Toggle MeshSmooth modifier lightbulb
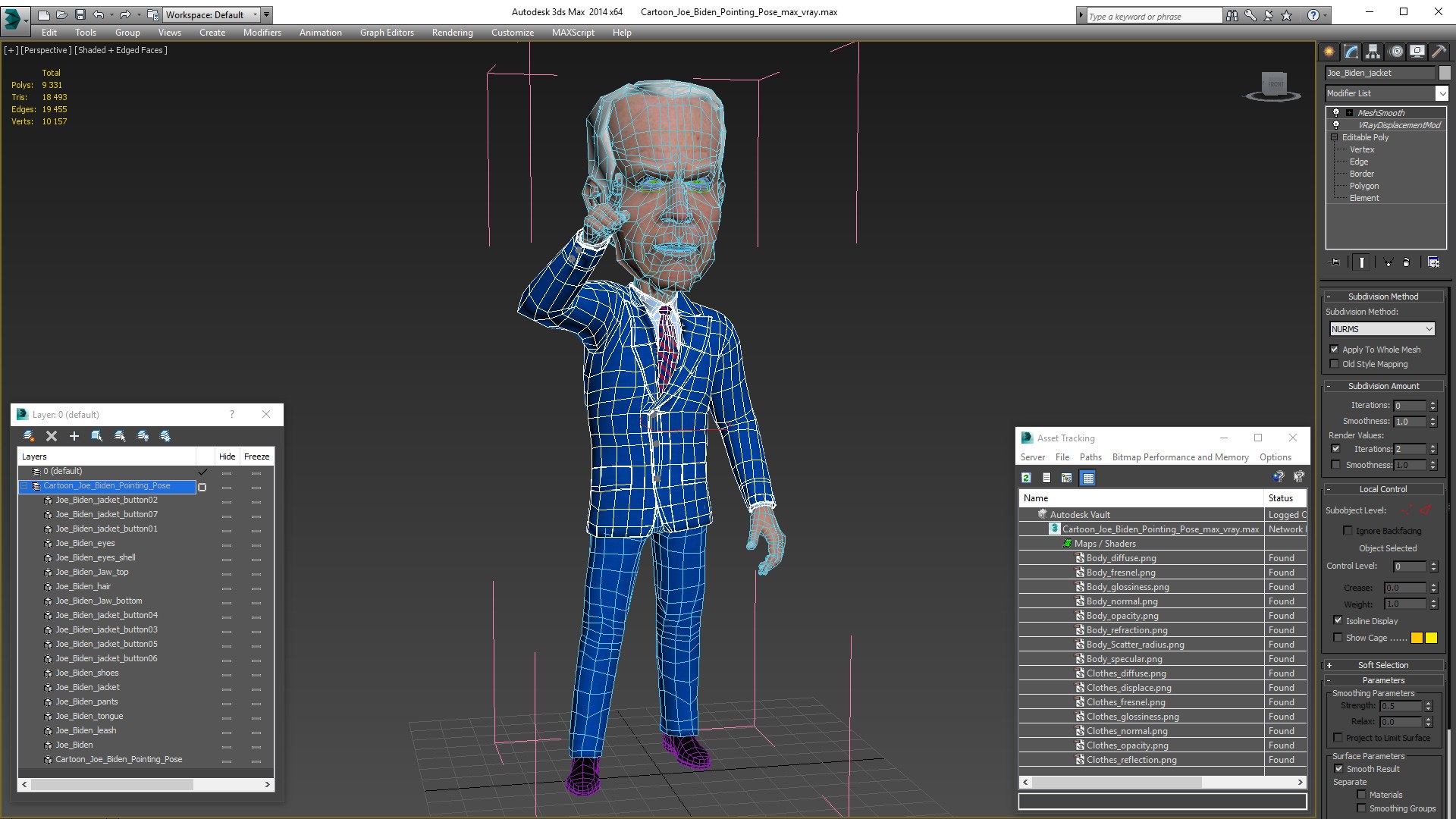 pos(1336,112)
